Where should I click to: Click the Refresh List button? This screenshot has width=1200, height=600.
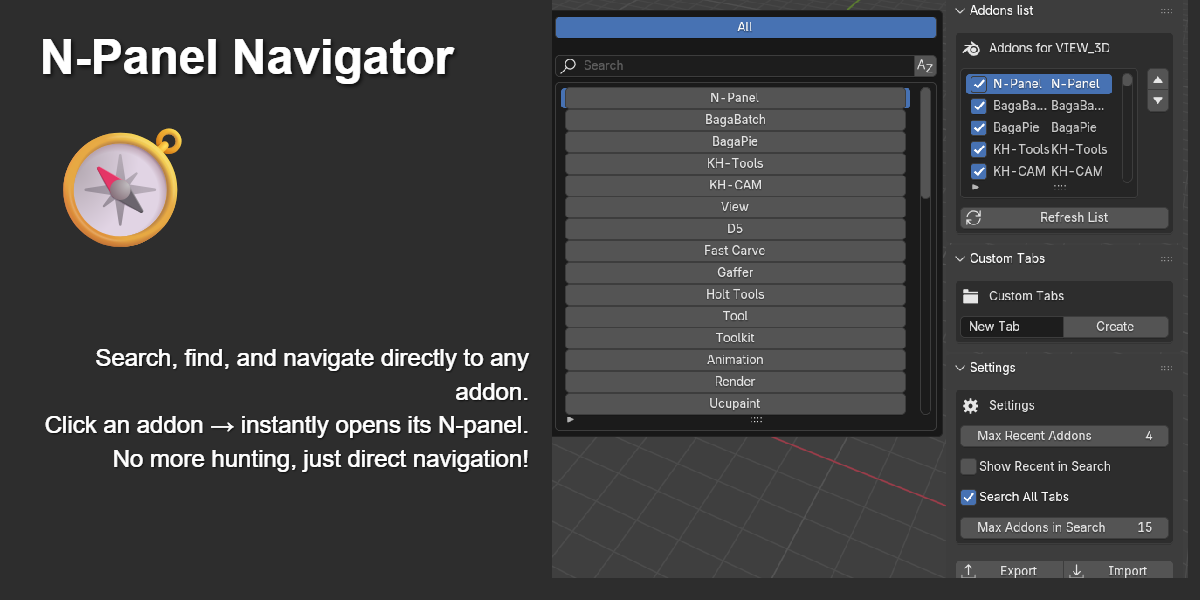coord(1064,217)
